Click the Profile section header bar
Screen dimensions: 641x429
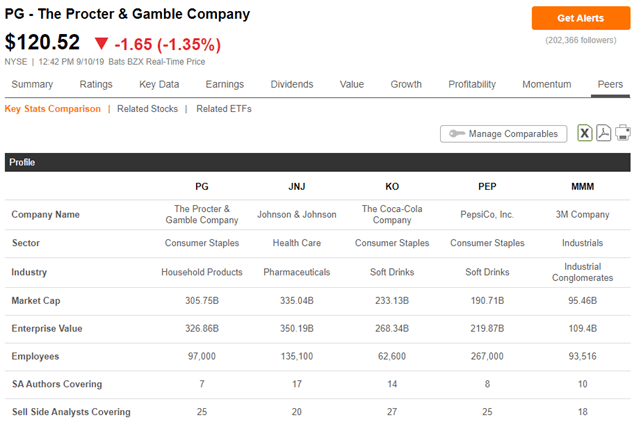317,161
